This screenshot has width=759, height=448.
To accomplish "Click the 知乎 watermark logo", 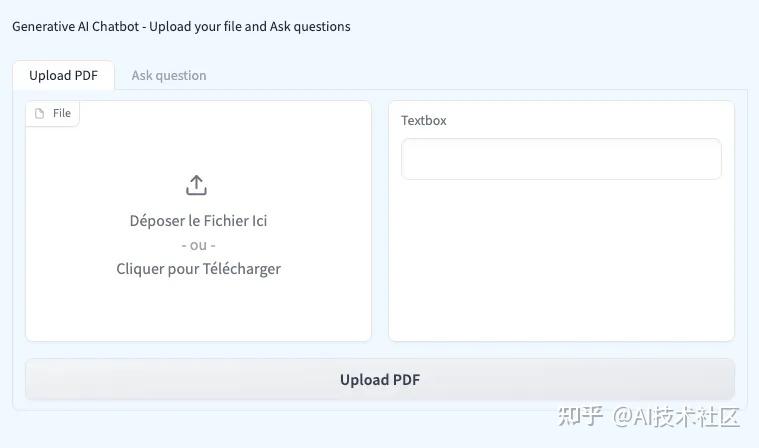I will [x=581, y=416].
